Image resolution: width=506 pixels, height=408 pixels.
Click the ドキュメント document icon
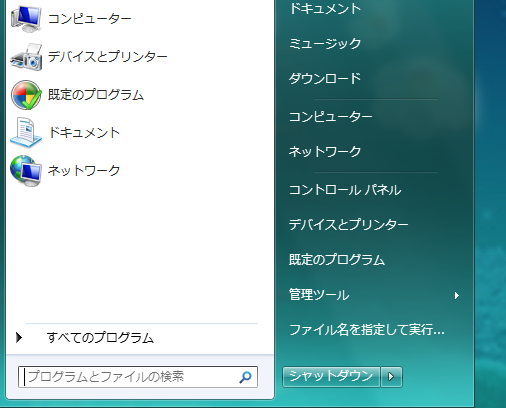pyautogui.click(x=26, y=132)
